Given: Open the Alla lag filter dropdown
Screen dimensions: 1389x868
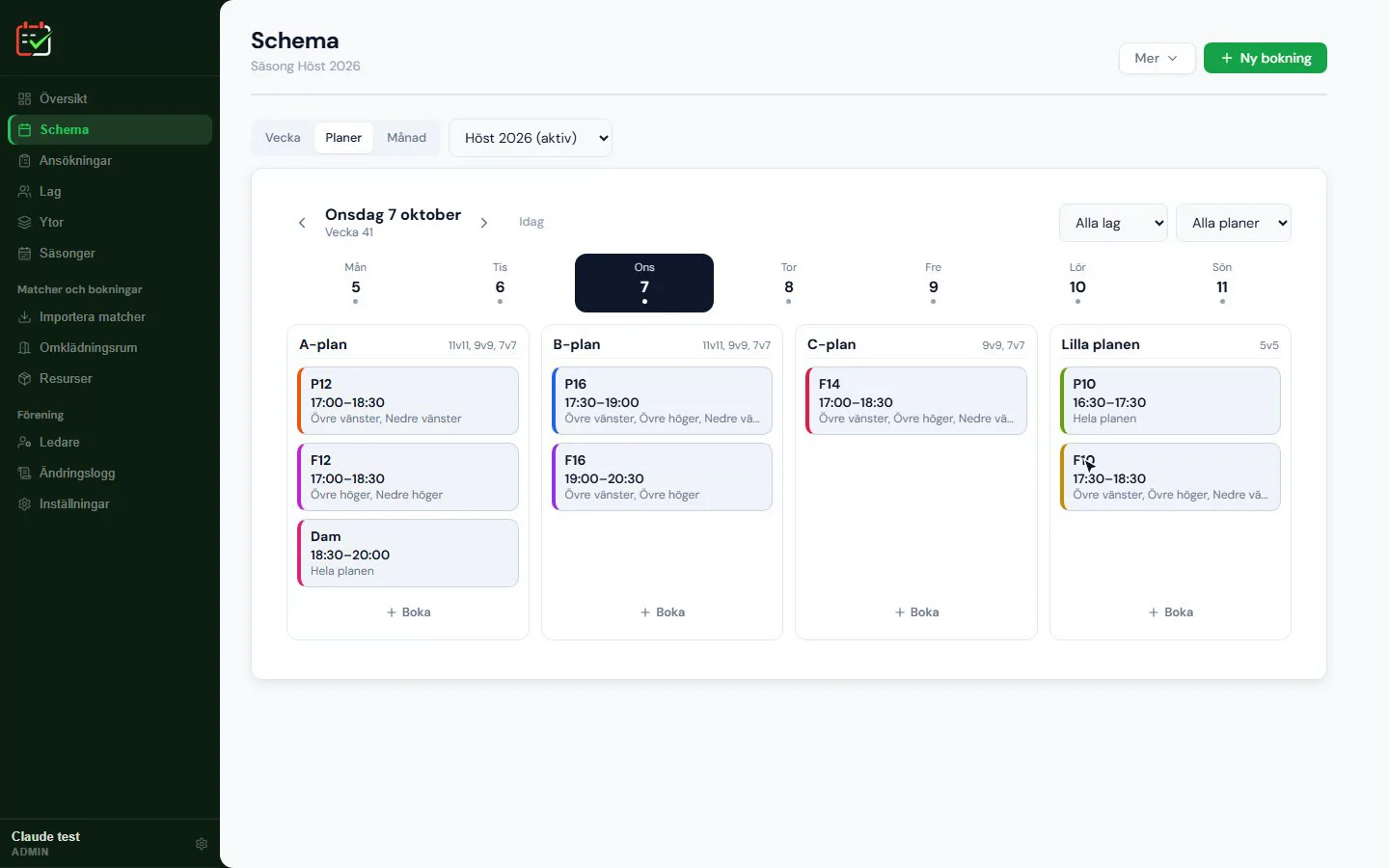Looking at the screenshot, I should pos(1113,223).
